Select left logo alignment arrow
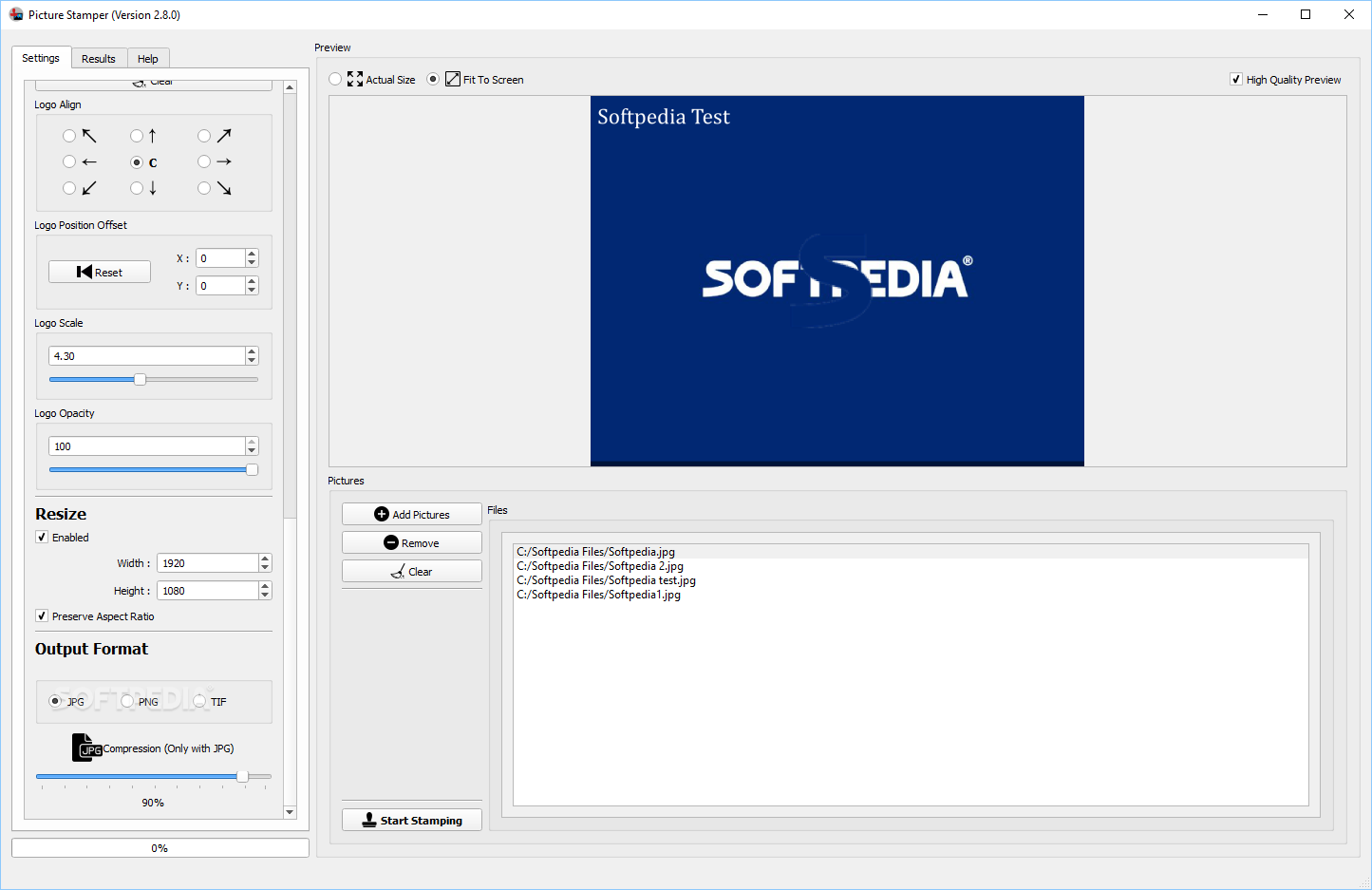1372x890 pixels. point(80,162)
